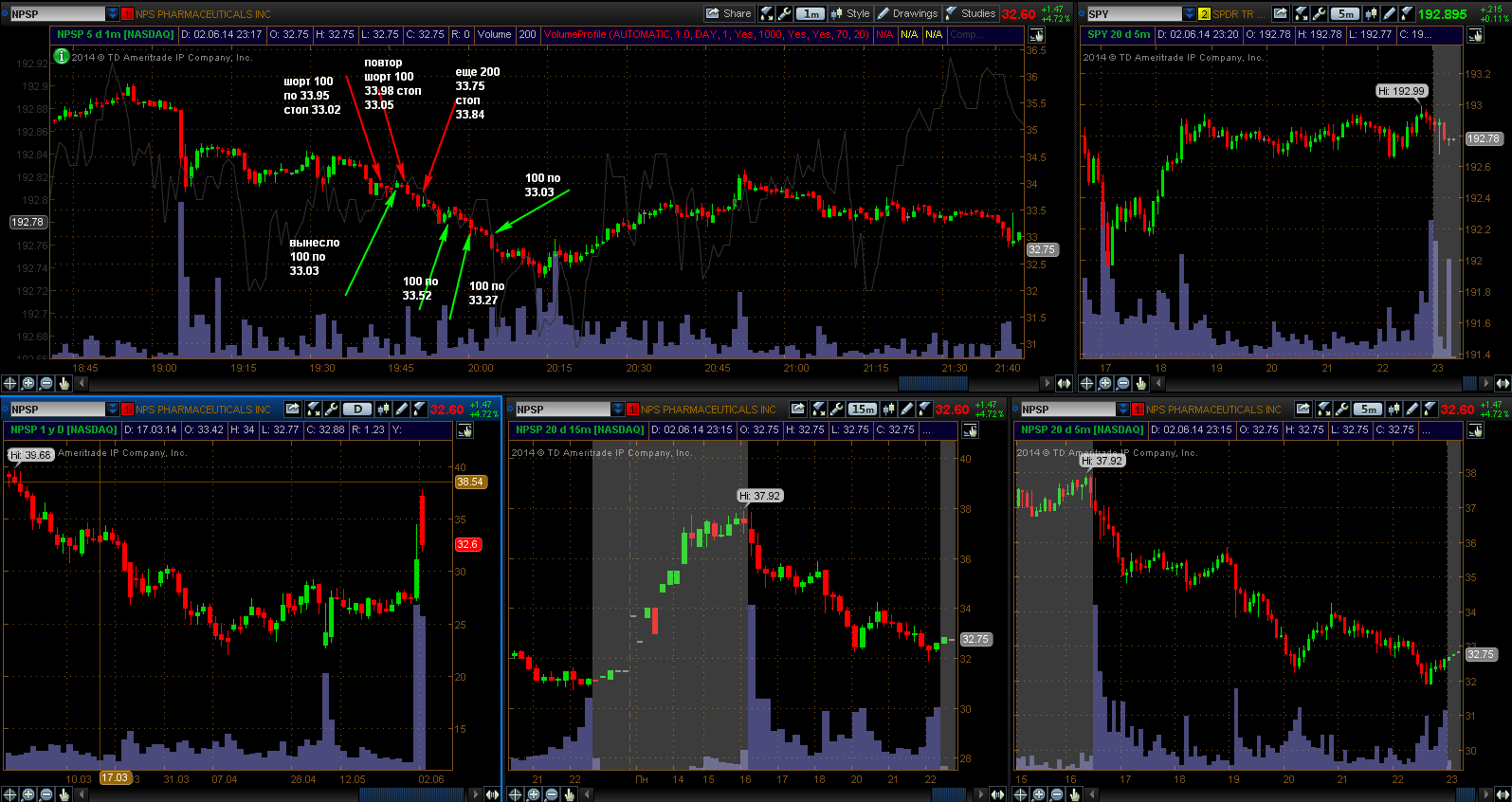Click share icon on SPY chart
The width and height of the screenshot is (1512, 802).
pyautogui.click(x=1281, y=13)
